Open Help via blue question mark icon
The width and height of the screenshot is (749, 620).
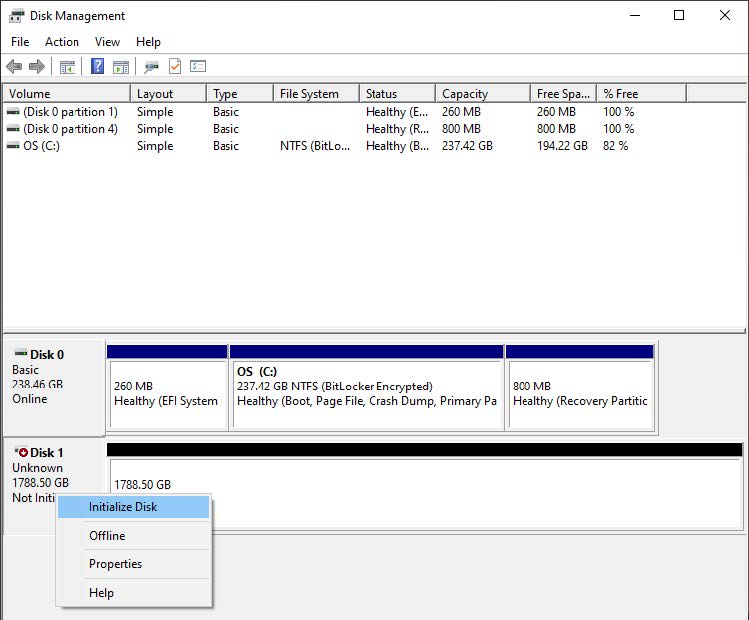[97, 67]
